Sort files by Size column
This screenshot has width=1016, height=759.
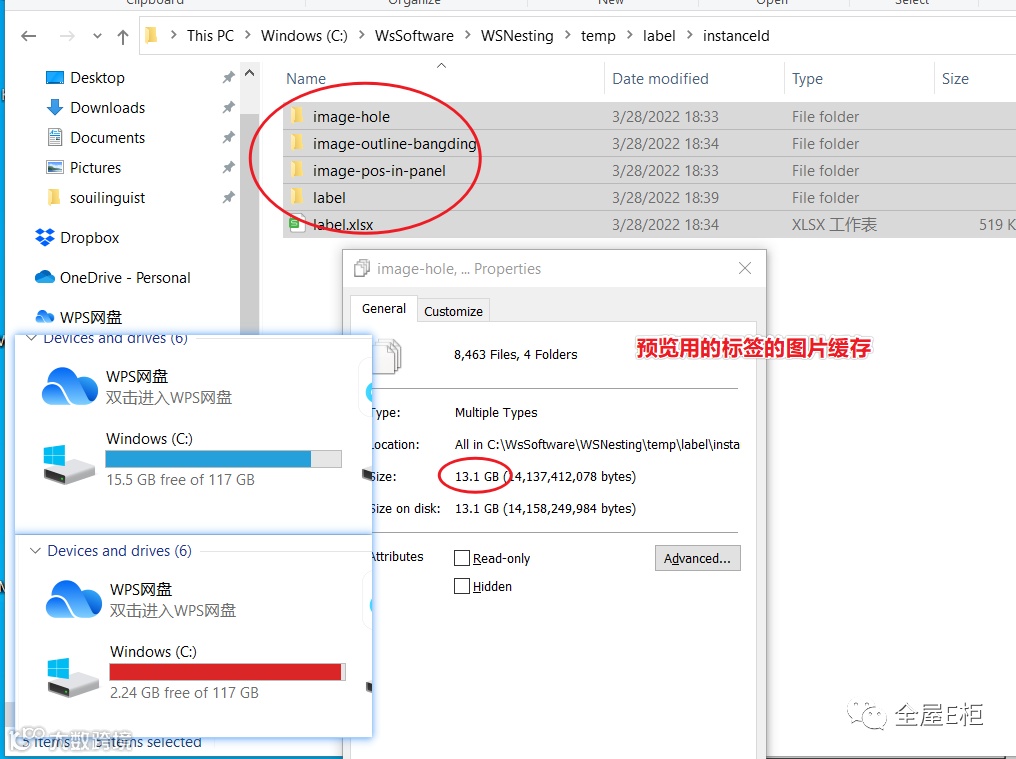coord(955,79)
